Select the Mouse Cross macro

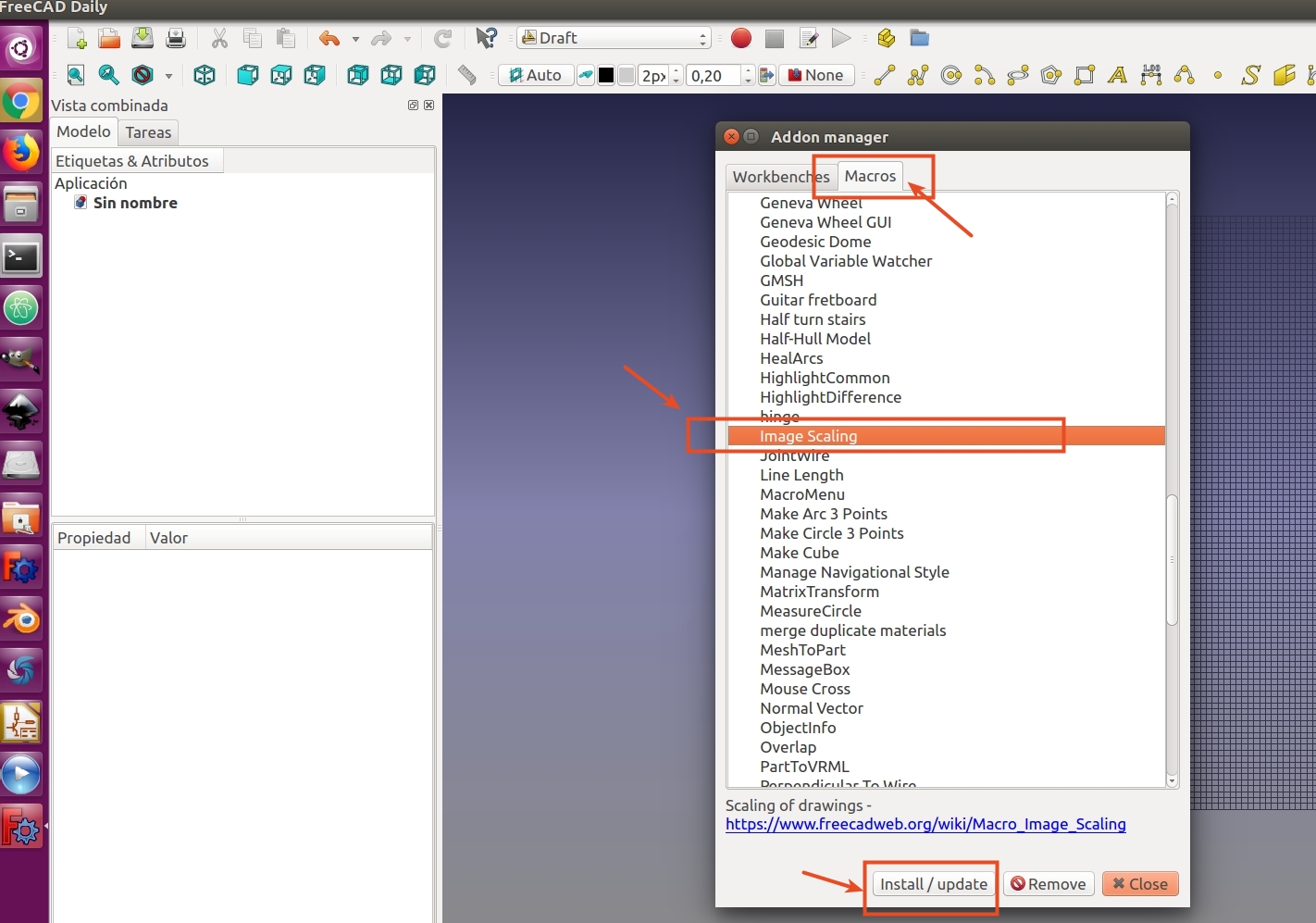[805, 689]
